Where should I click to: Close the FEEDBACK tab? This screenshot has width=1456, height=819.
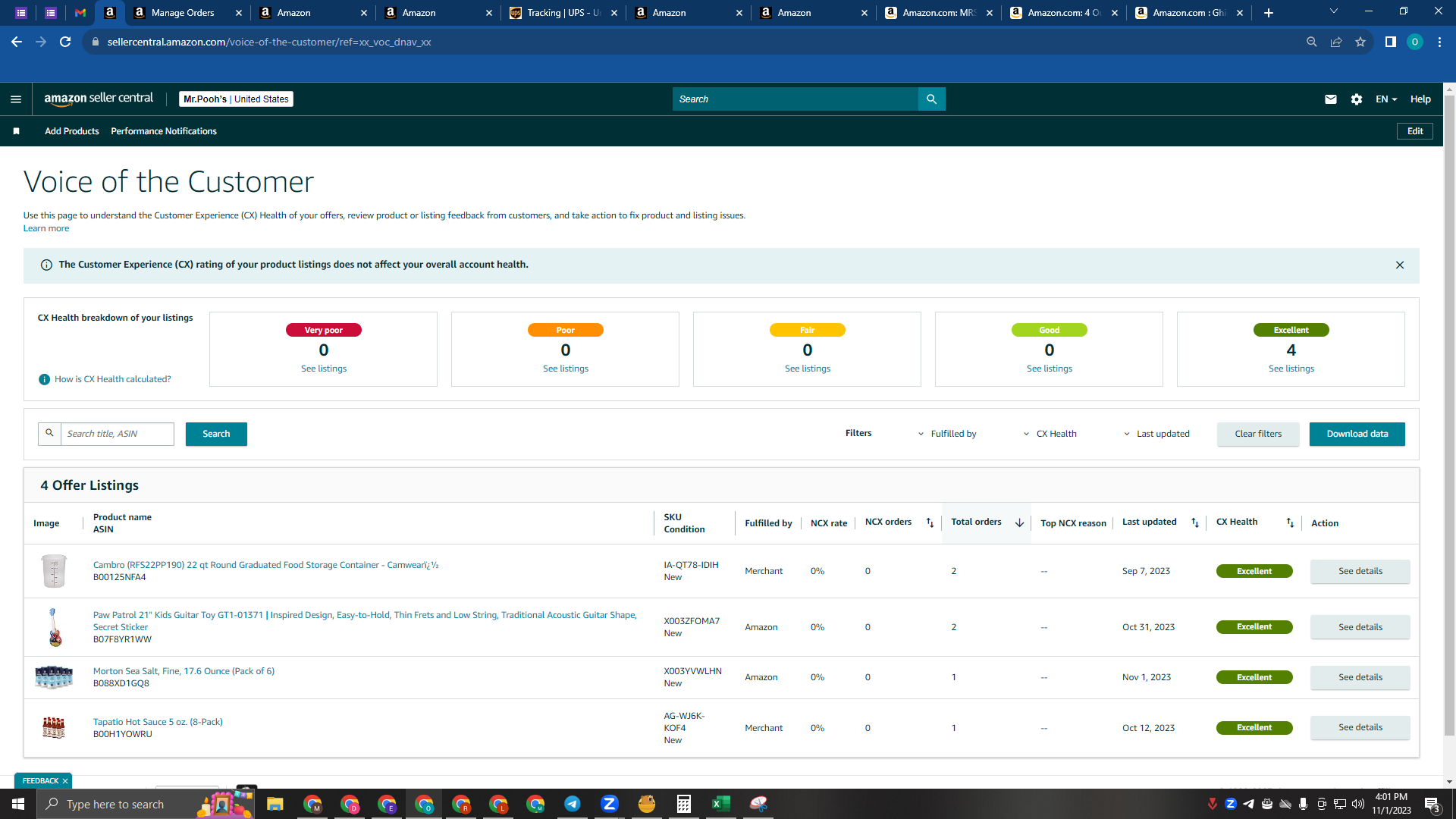pyautogui.click(x=65, y=781)
